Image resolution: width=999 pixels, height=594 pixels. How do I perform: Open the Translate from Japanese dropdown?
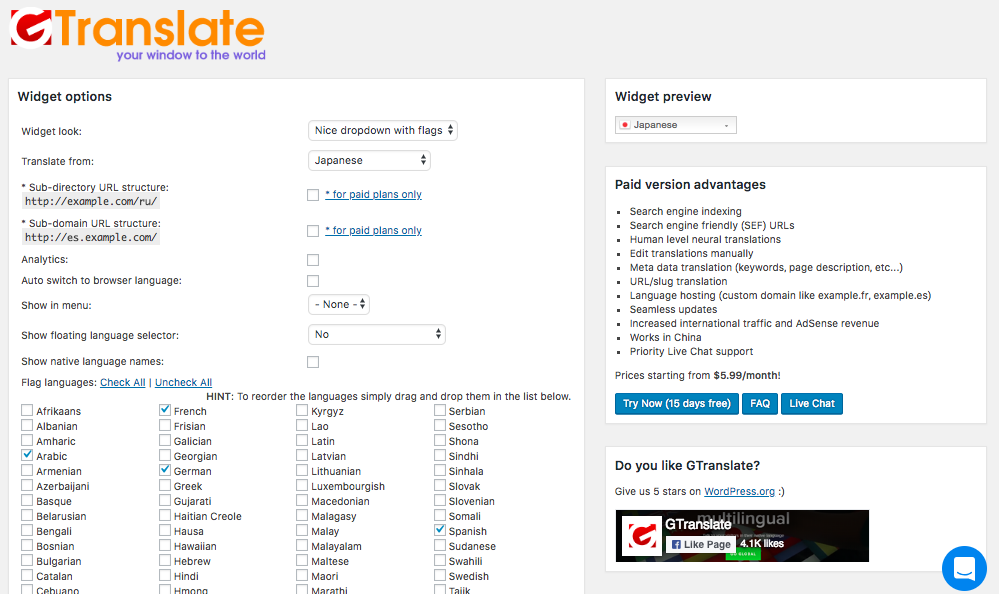370,160
